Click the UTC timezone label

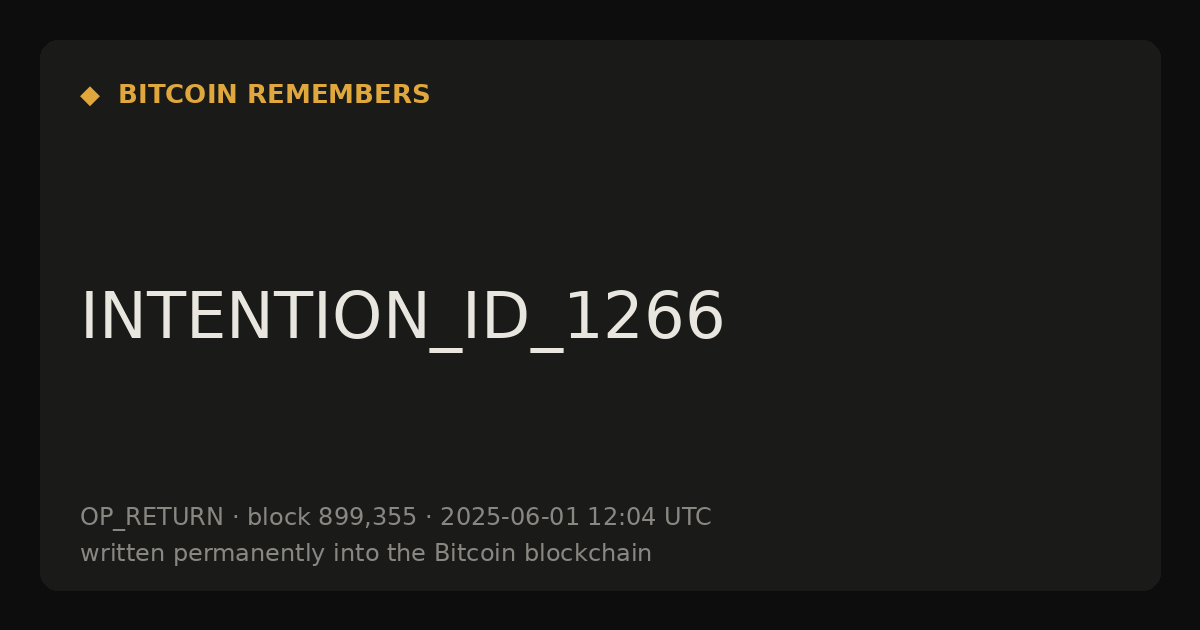click(x=687, y=517)
